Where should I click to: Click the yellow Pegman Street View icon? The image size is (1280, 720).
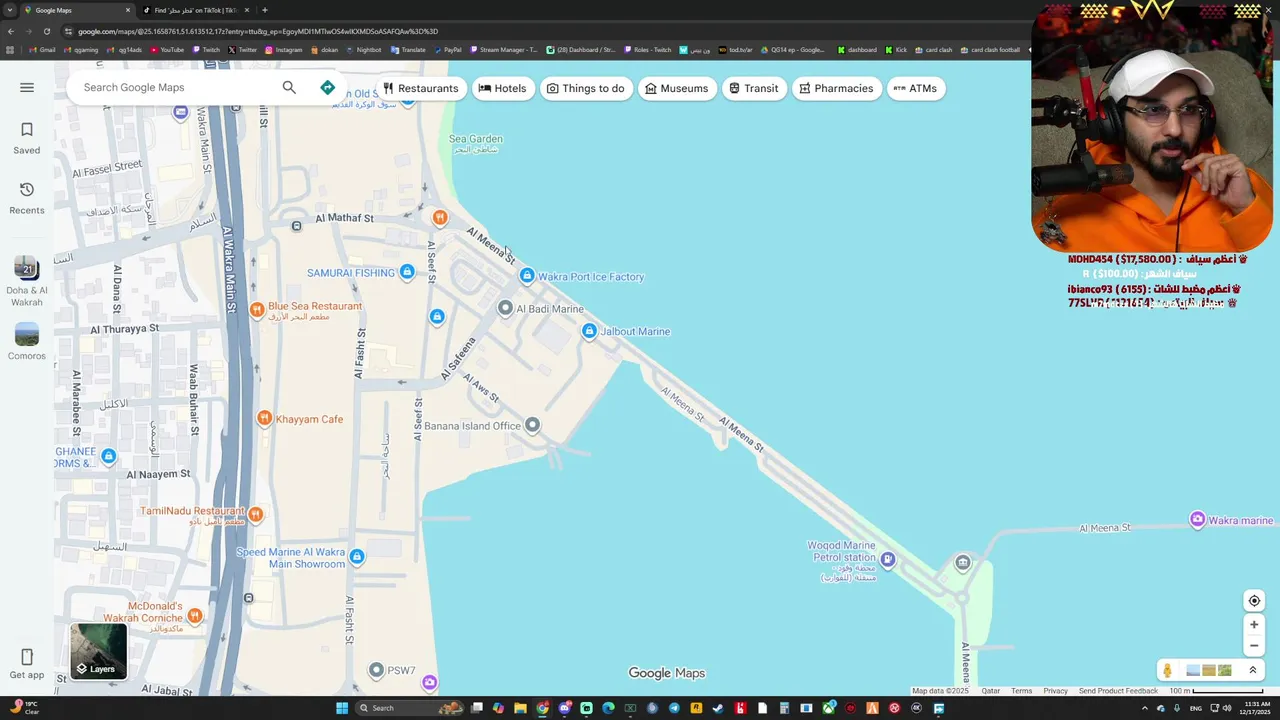1167,670
